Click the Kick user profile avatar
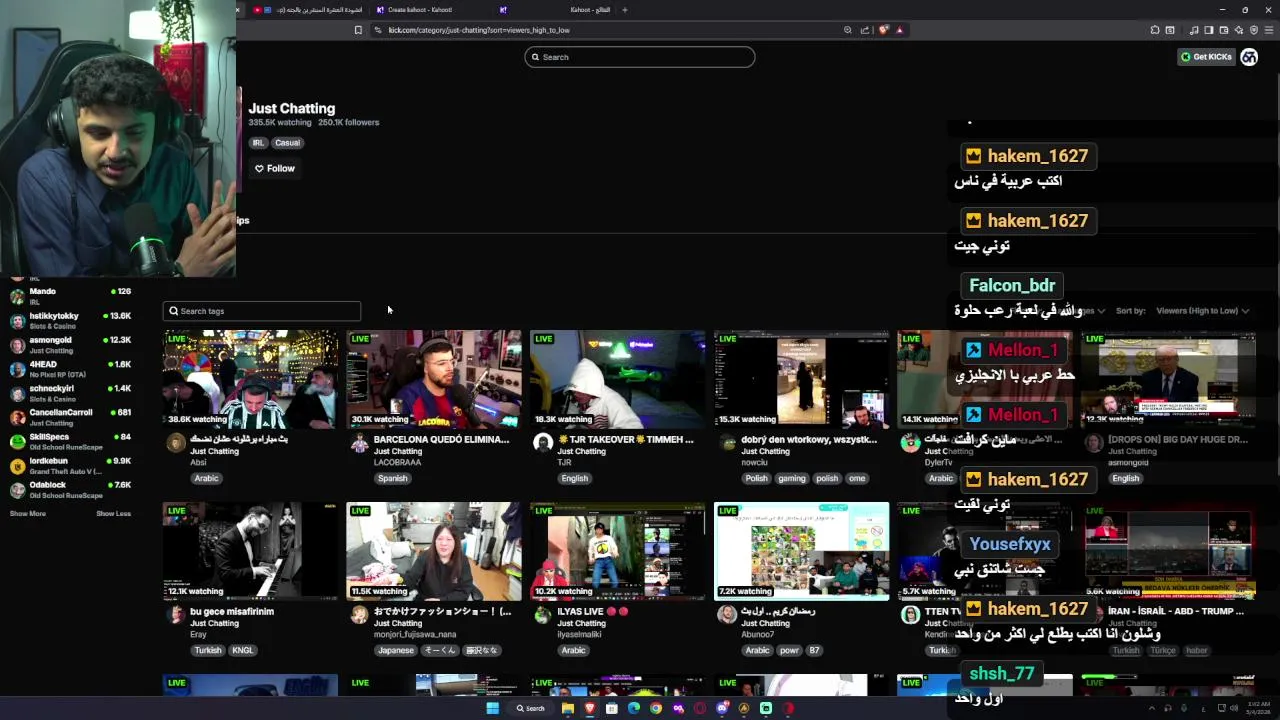 point(1249,57)
